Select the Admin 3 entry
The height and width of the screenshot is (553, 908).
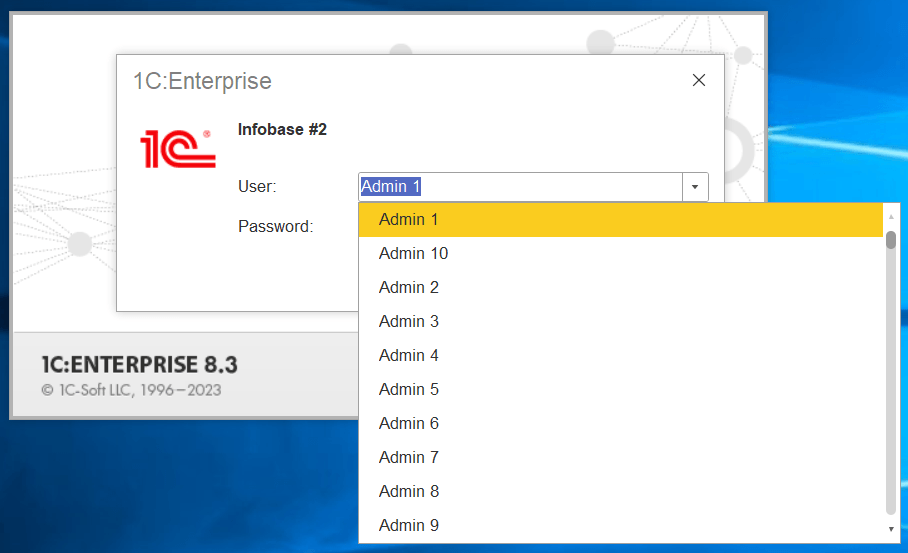(x=409, y=322)
